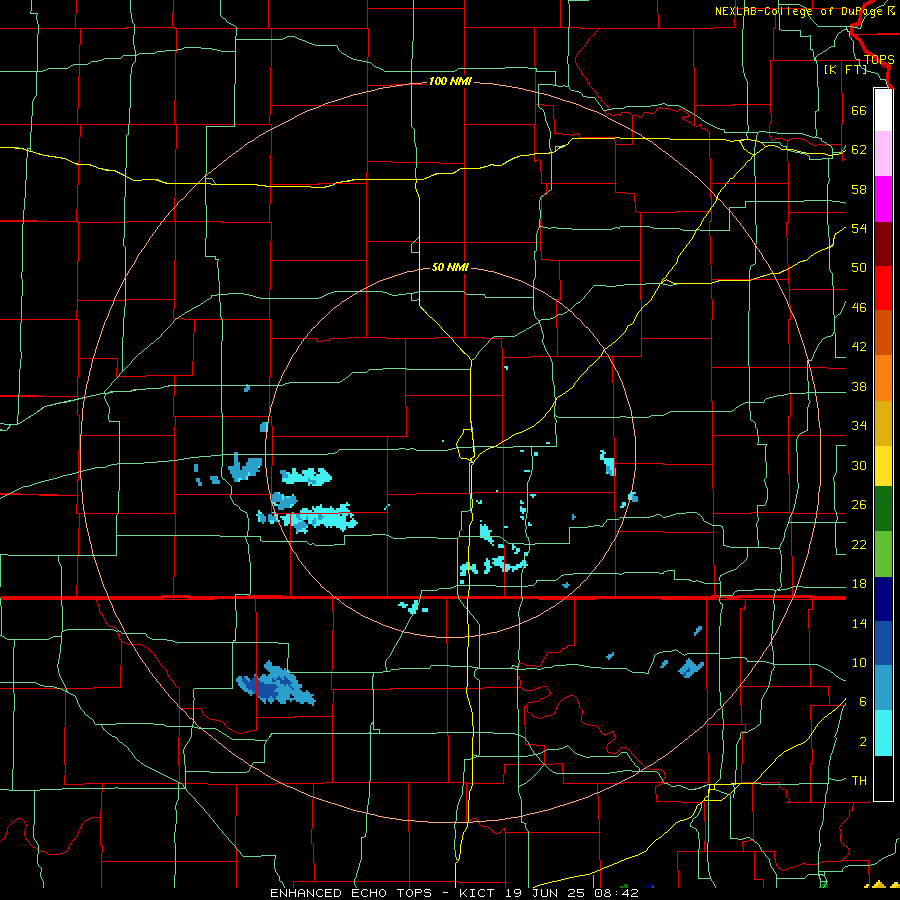
Task: Select the dark green swatch in the scale
Action: pos(883,509)
